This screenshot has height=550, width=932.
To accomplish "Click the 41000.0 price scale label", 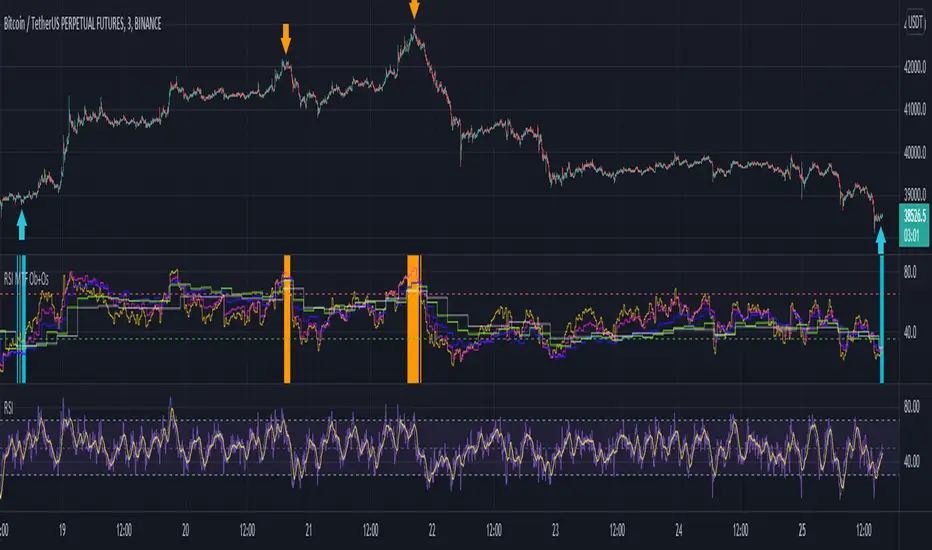I will (915, 109).
